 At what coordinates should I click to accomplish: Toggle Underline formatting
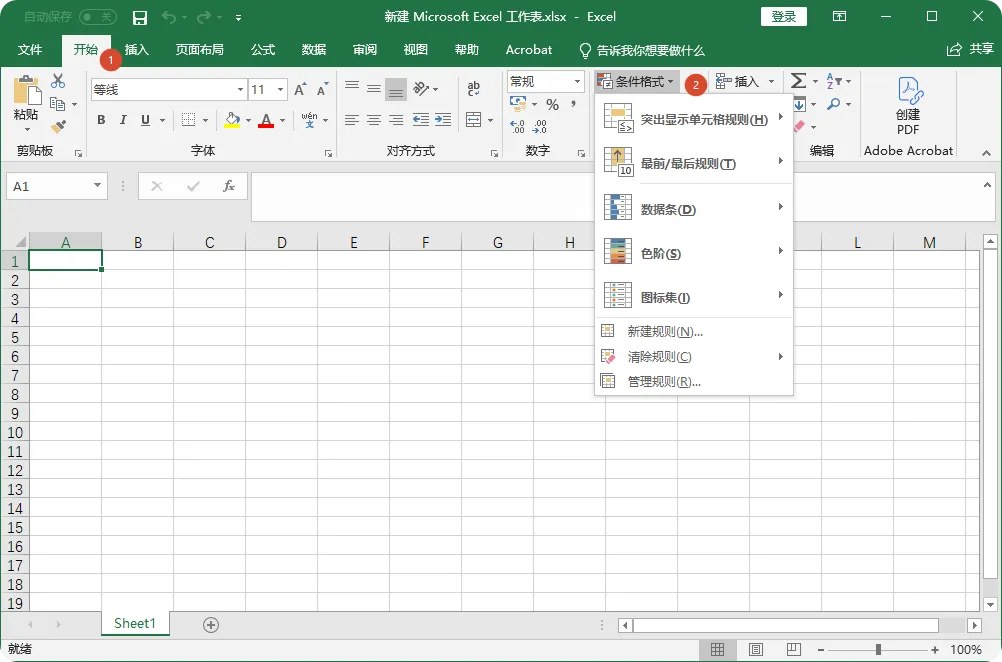coord(146,119)
